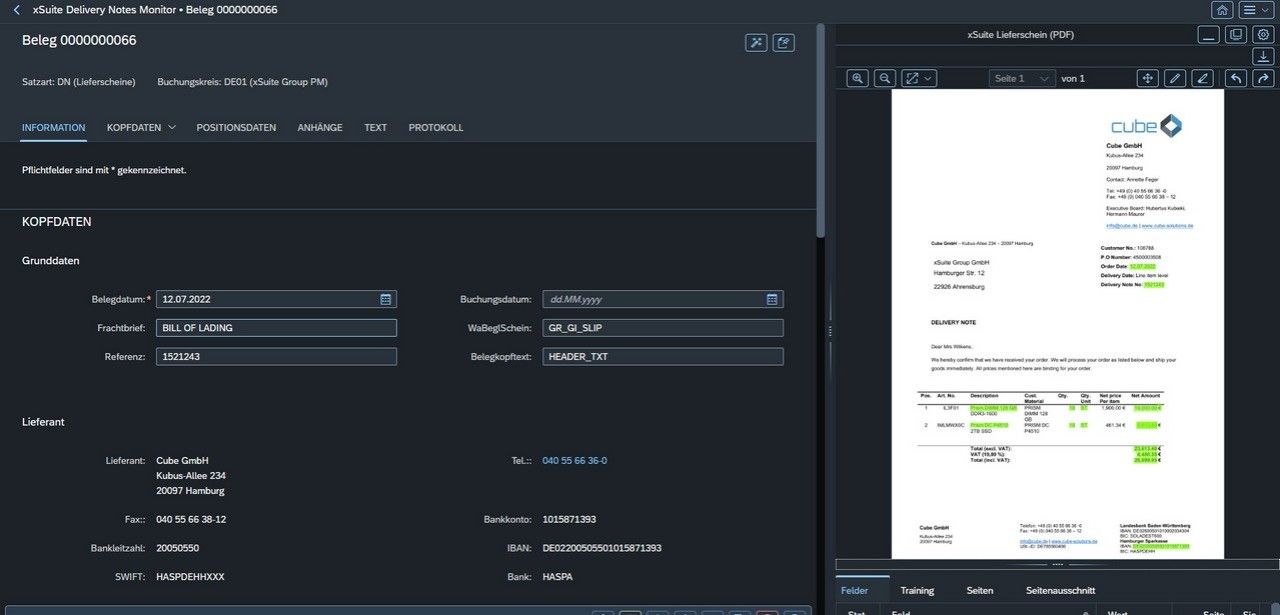
Task: Click the Frachtbrief field BILL OF LADING
Action: (276, 328)
